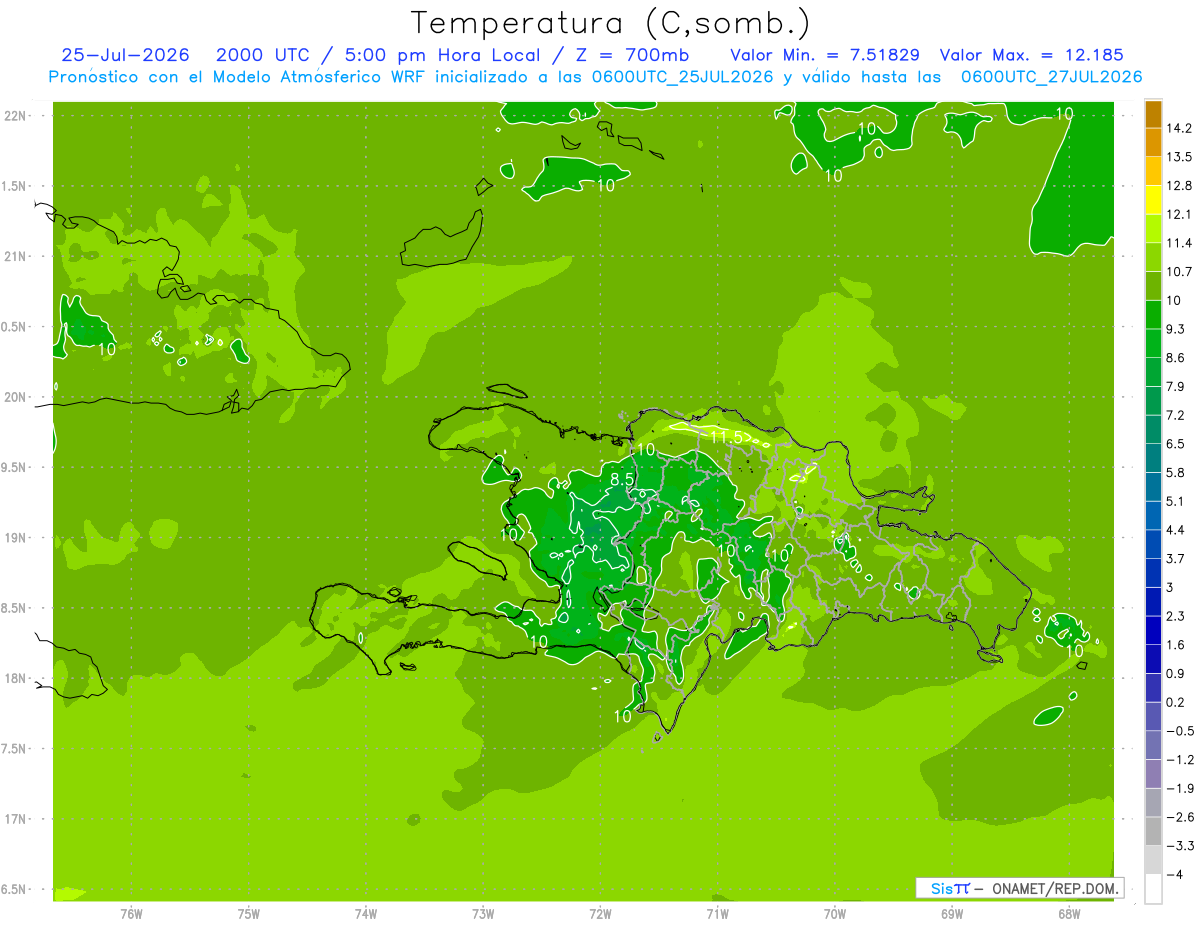The height and width of the screenshot is (927, 1200).
Task: Click the "7.9" colorbar label
Action: (1175, 386)
